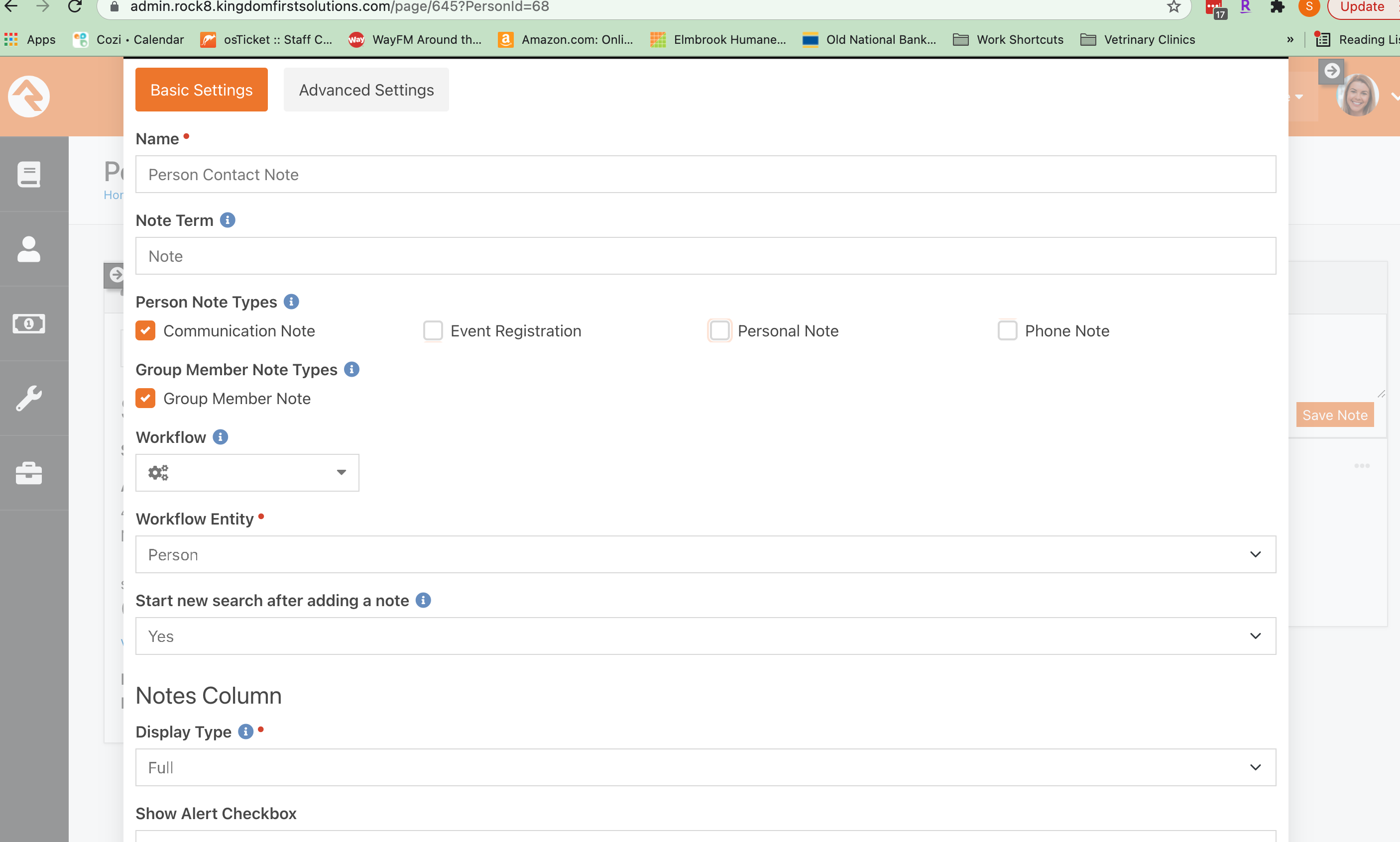Click the Rock RMS logo icon
Screen dimensions: 1400x842
pyautogui.click(x=29, y=97)
